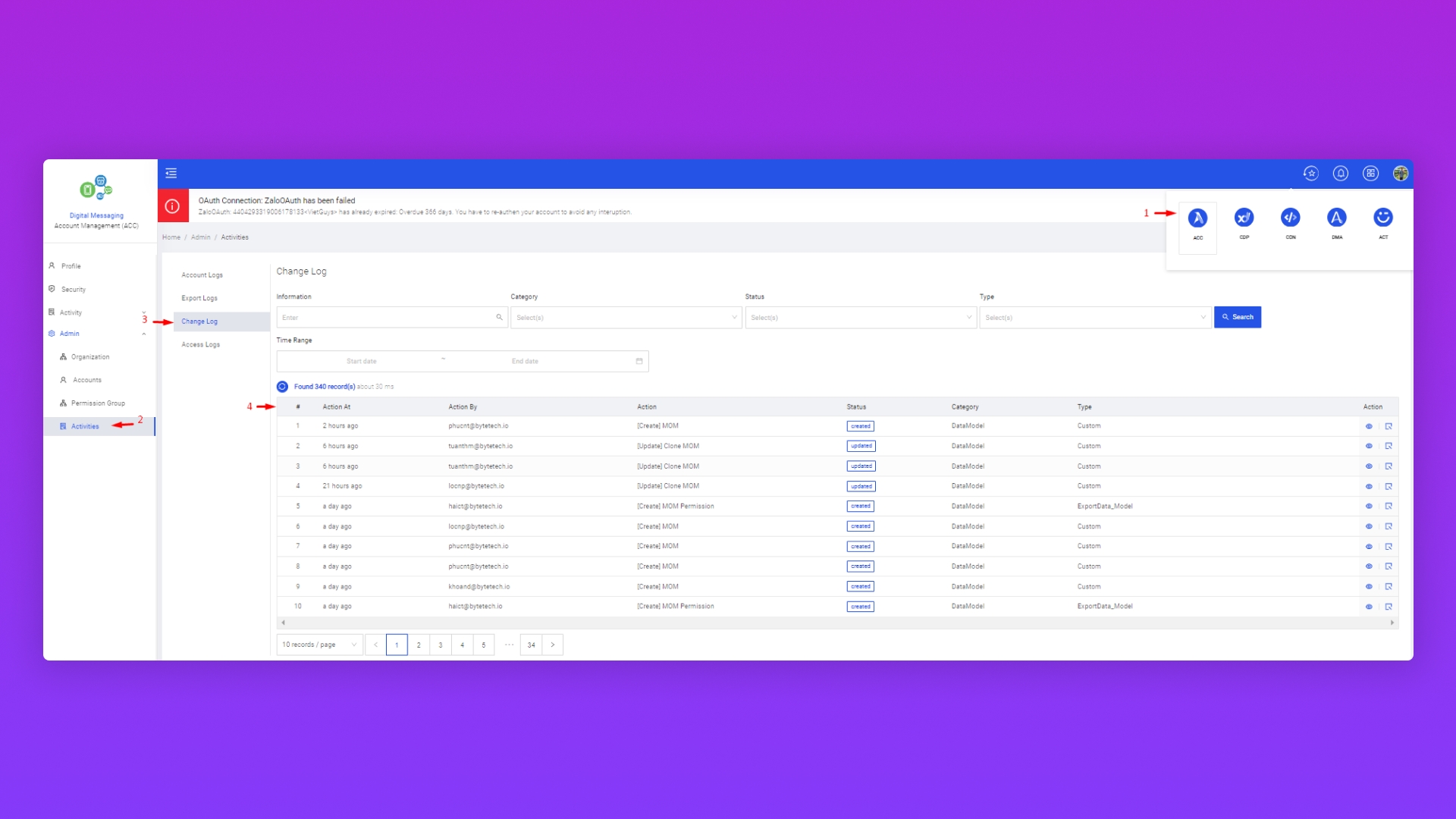Viewport: 1456px width, 819px height.
Task: Collapse sidebar with hamburger menu icon
Action: point(171,174)
